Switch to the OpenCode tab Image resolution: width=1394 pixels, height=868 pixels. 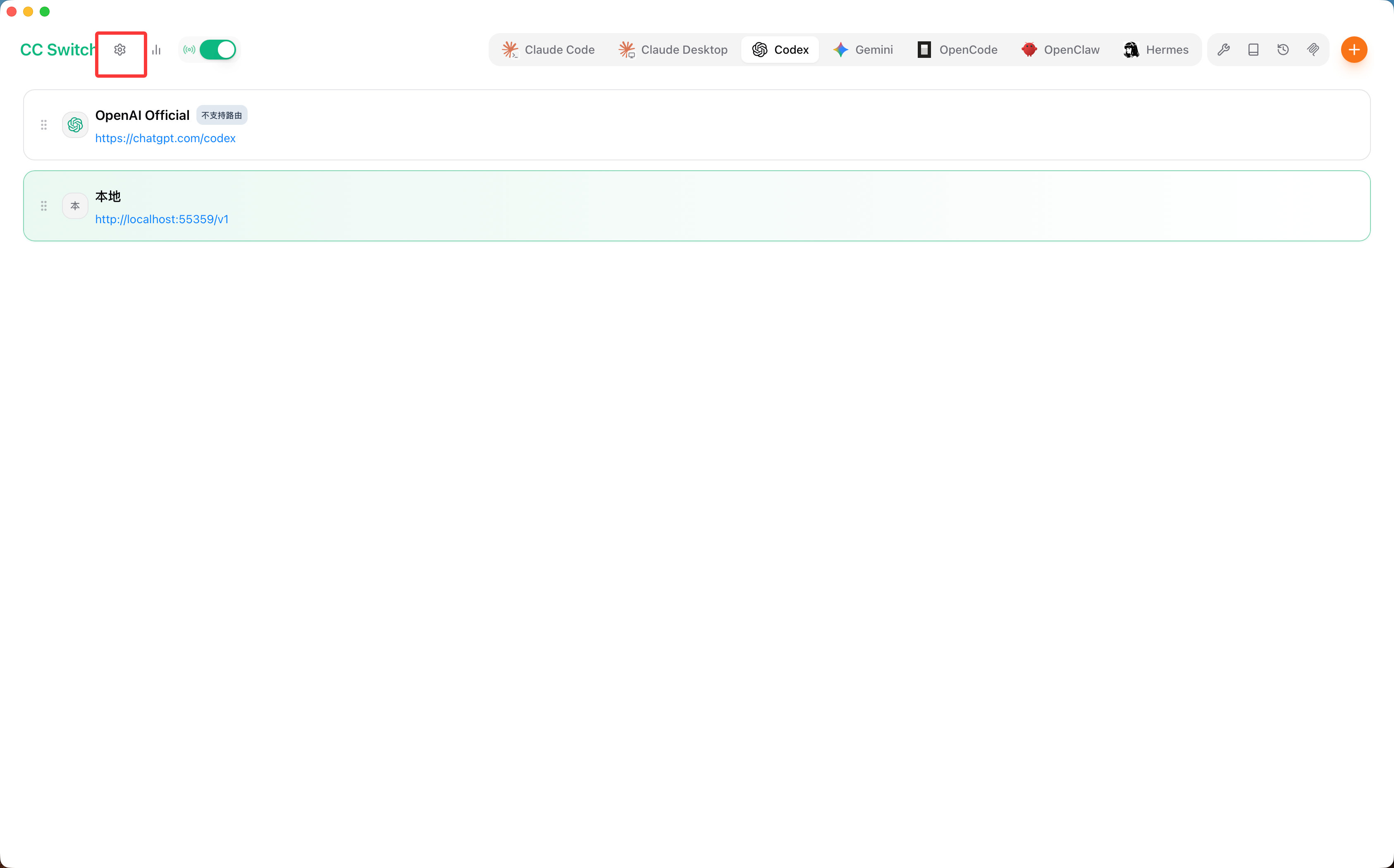point(957,50)
